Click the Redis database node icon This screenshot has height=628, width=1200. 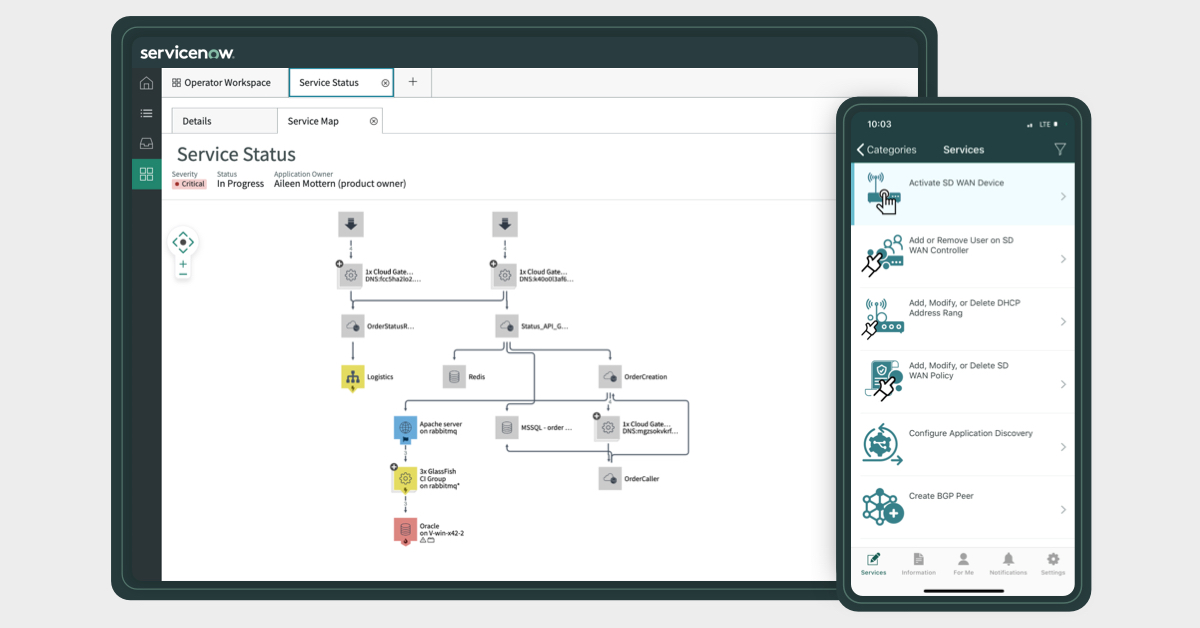[454, 377]
